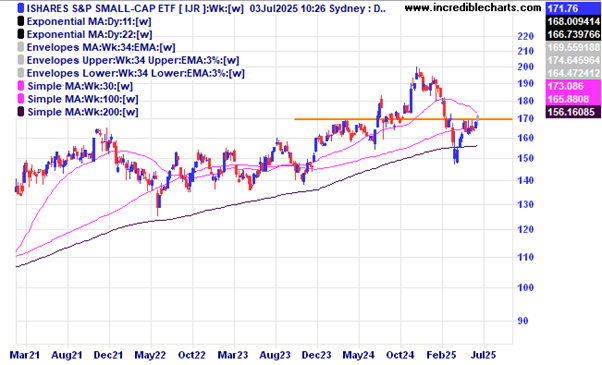This screenshot has width=602, height=365.
Task: Click the Oct24 date axis label
Action: [x=400, y=355]
